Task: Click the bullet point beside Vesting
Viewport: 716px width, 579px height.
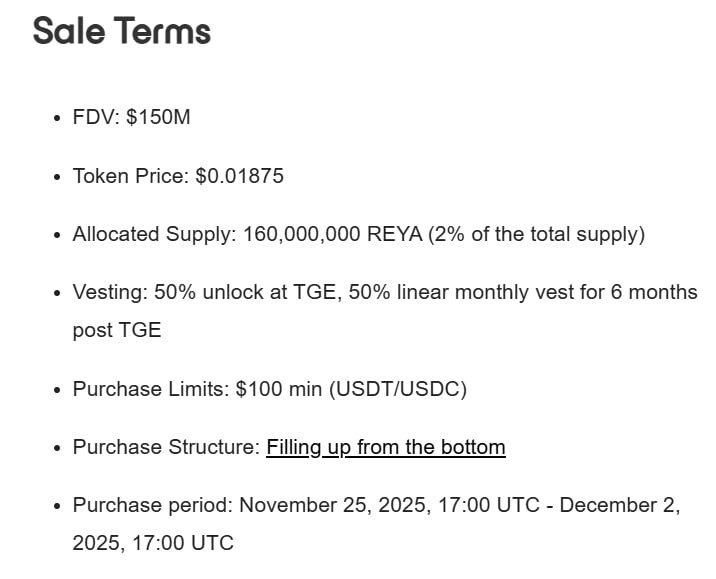Action: [57, 293]
